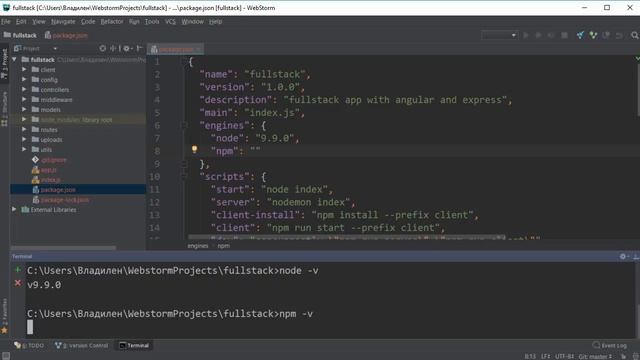This screenshot has width=640, height=360.
Task: Click the Project panel horizontal scrollbar
Action: [63, 247]
